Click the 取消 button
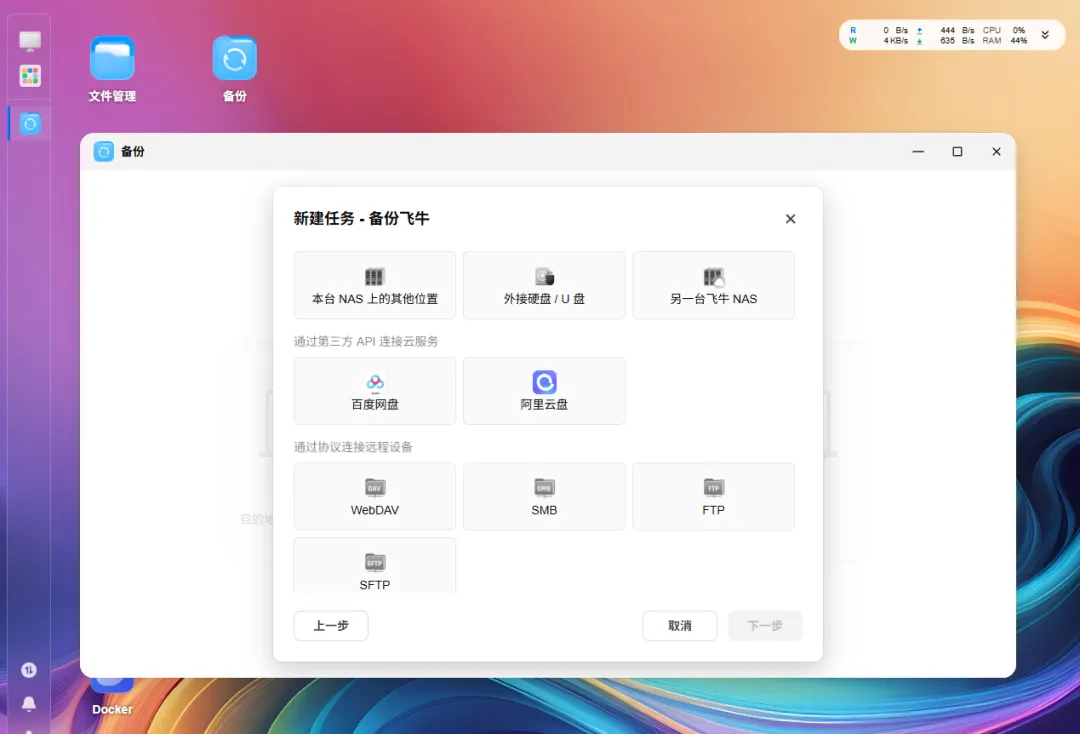 (x=680, y=626)
